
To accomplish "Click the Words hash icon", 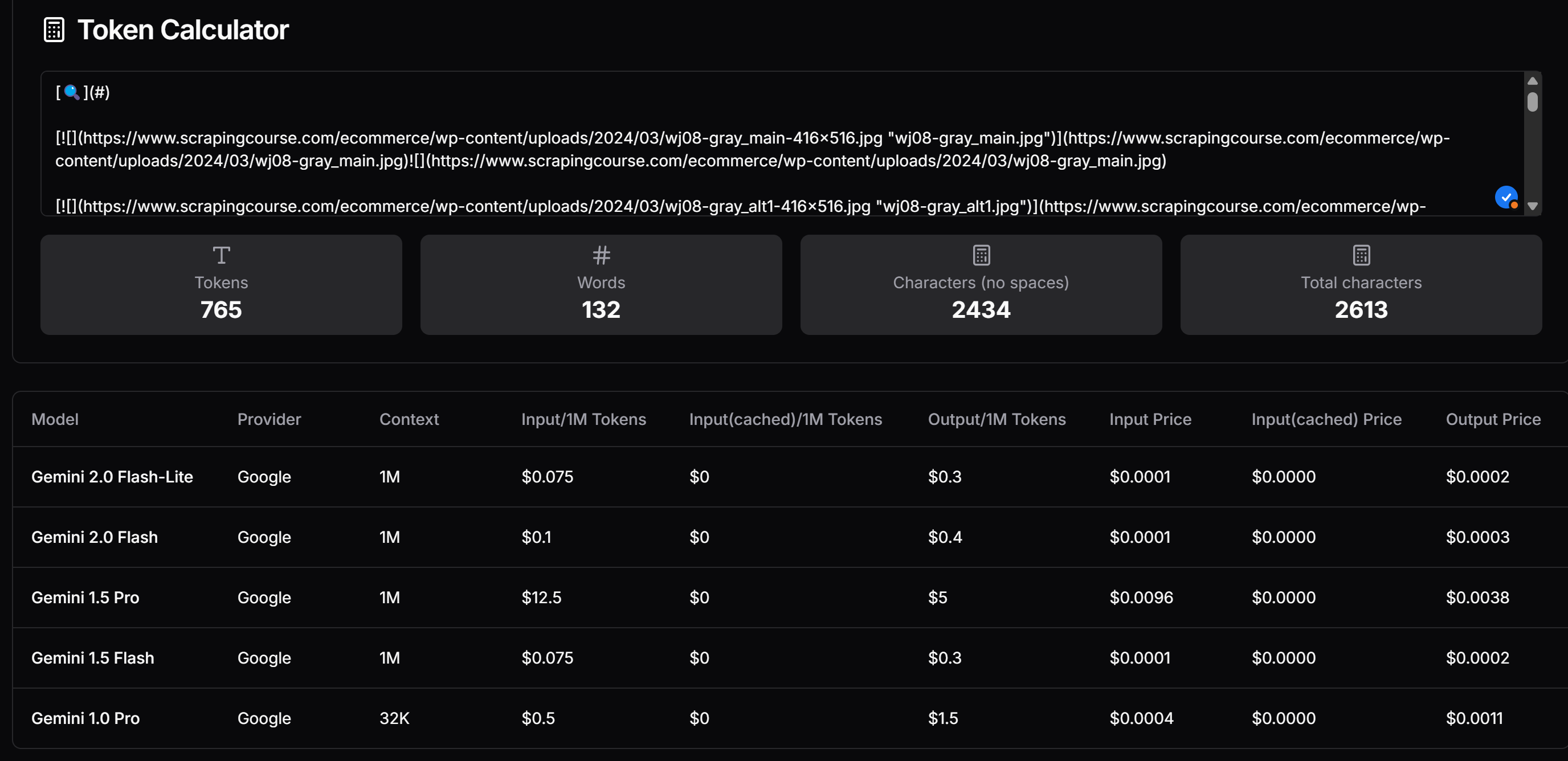I will [601, 255].
